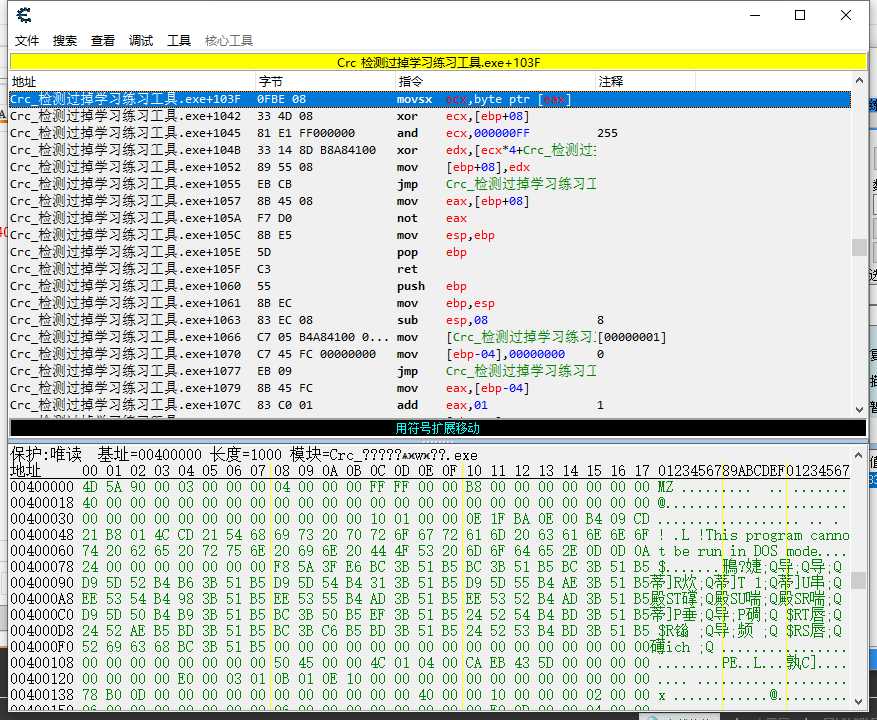Viewport: 877px width, 720px height.
Task: Open the 调试 menu
Action: coord(141,40)
